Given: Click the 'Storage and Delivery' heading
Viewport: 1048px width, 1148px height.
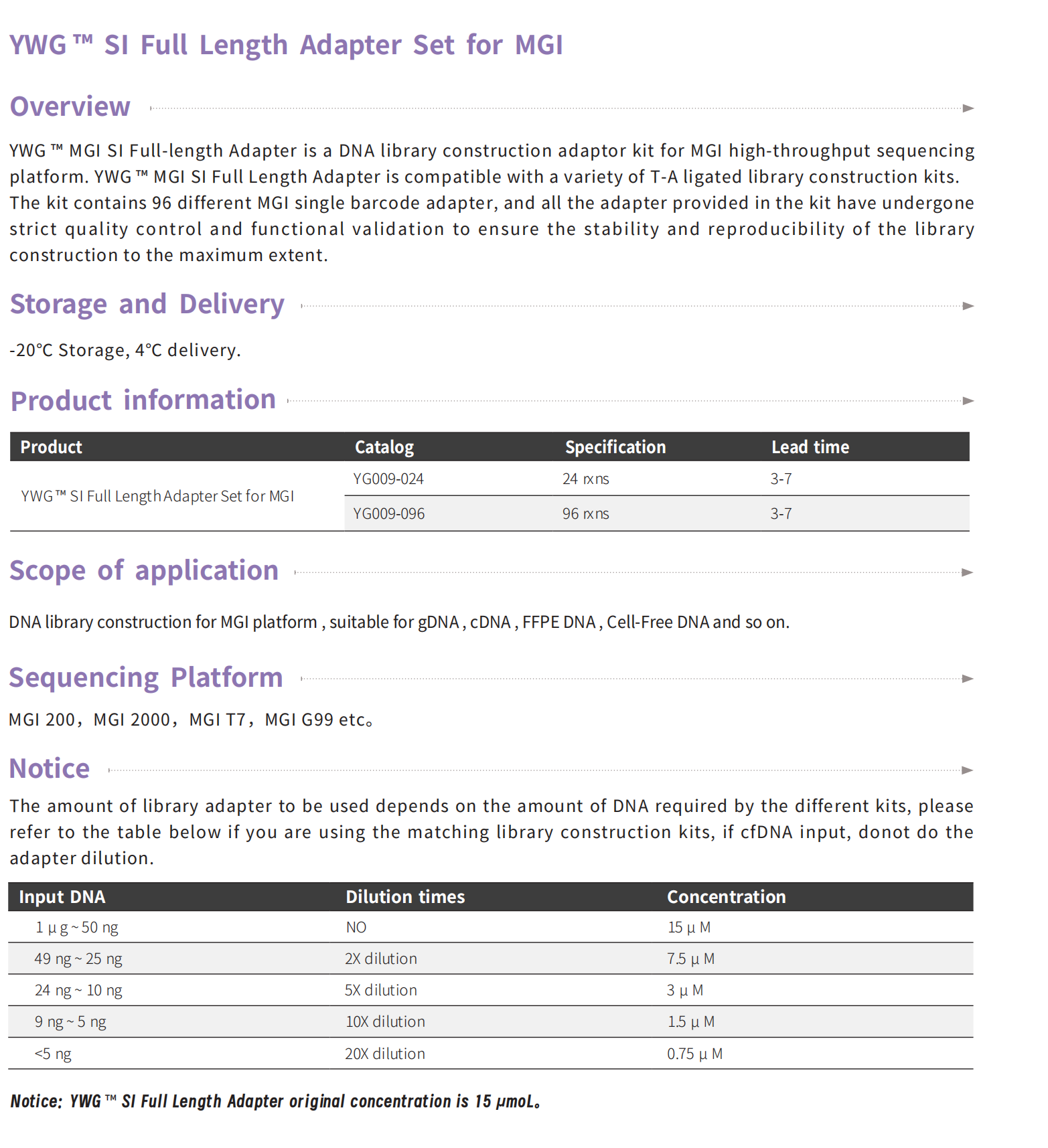Looking at the screenshot, I should point(147,305).
